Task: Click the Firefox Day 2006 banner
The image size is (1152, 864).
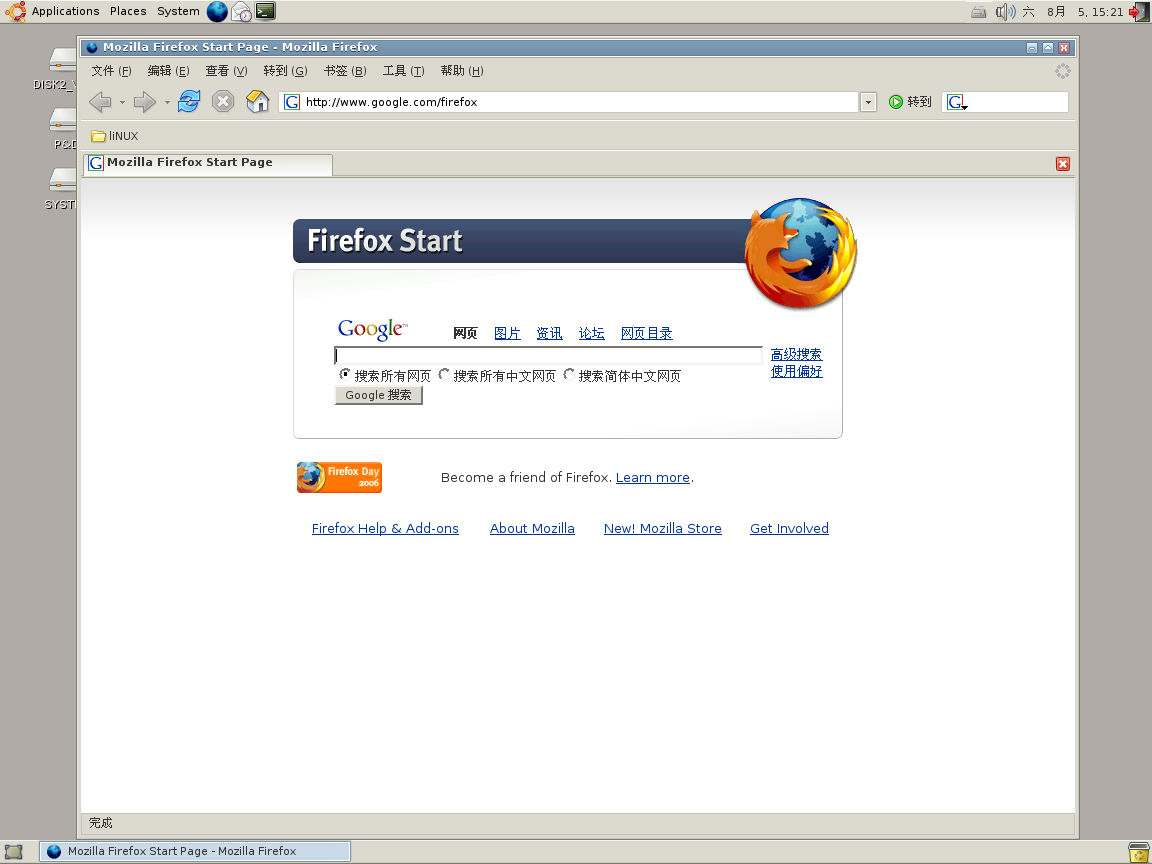Action: pos(339,478)
